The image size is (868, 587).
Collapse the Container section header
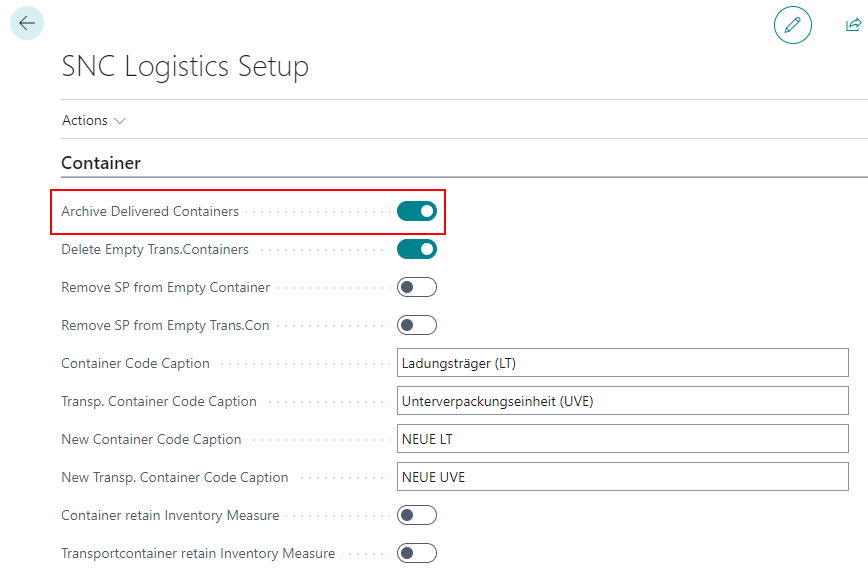[x=101, y=163]
